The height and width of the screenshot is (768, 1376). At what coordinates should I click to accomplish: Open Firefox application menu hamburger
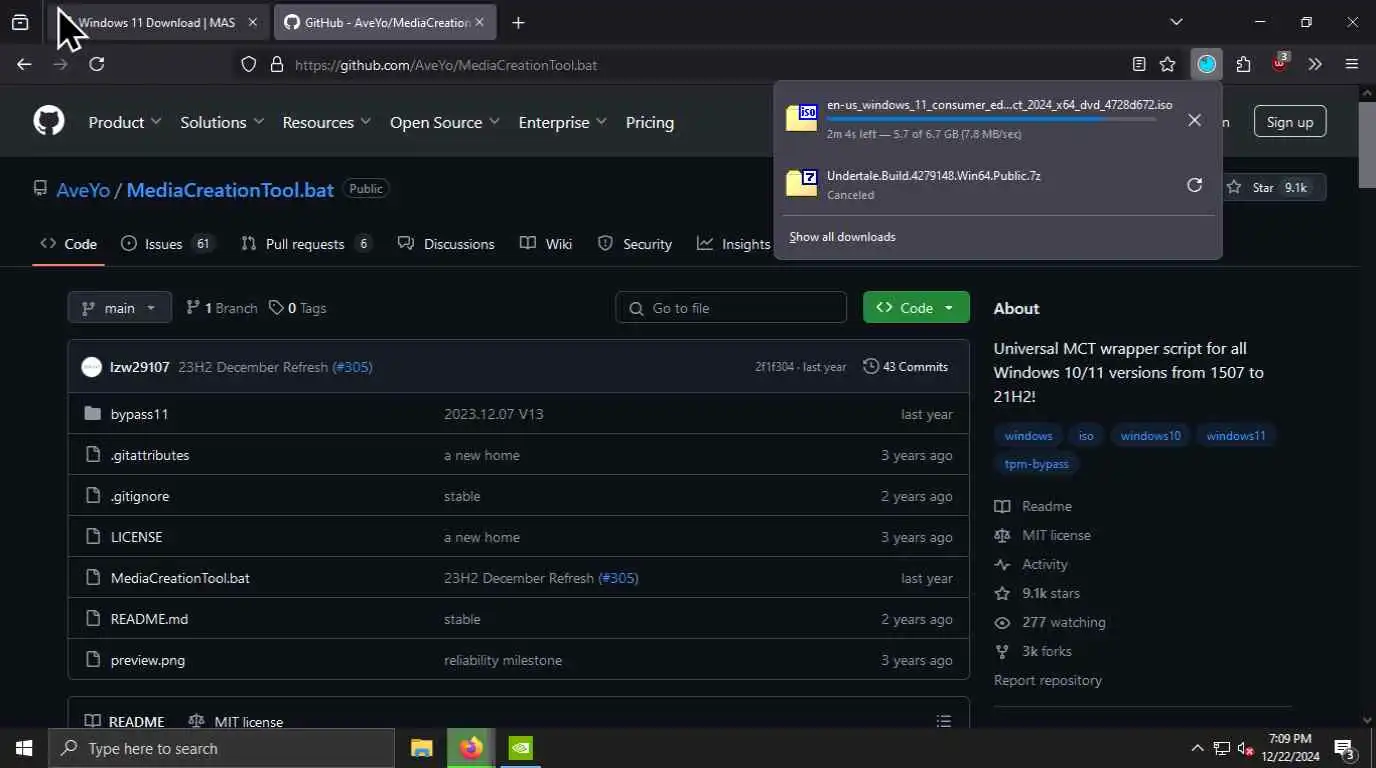point(1352,64)
